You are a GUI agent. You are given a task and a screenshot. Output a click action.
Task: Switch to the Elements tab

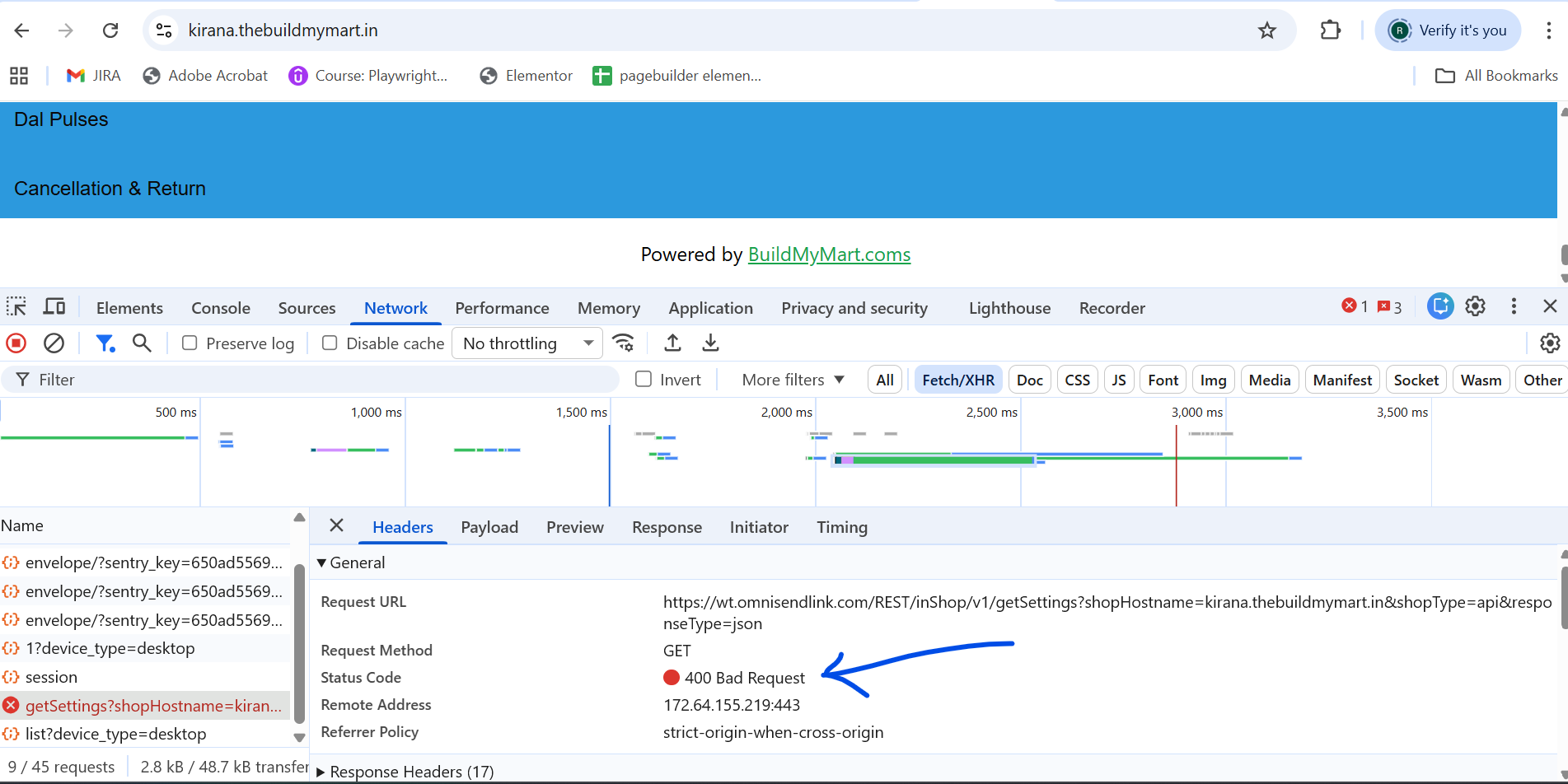click(x=129, y=308)
